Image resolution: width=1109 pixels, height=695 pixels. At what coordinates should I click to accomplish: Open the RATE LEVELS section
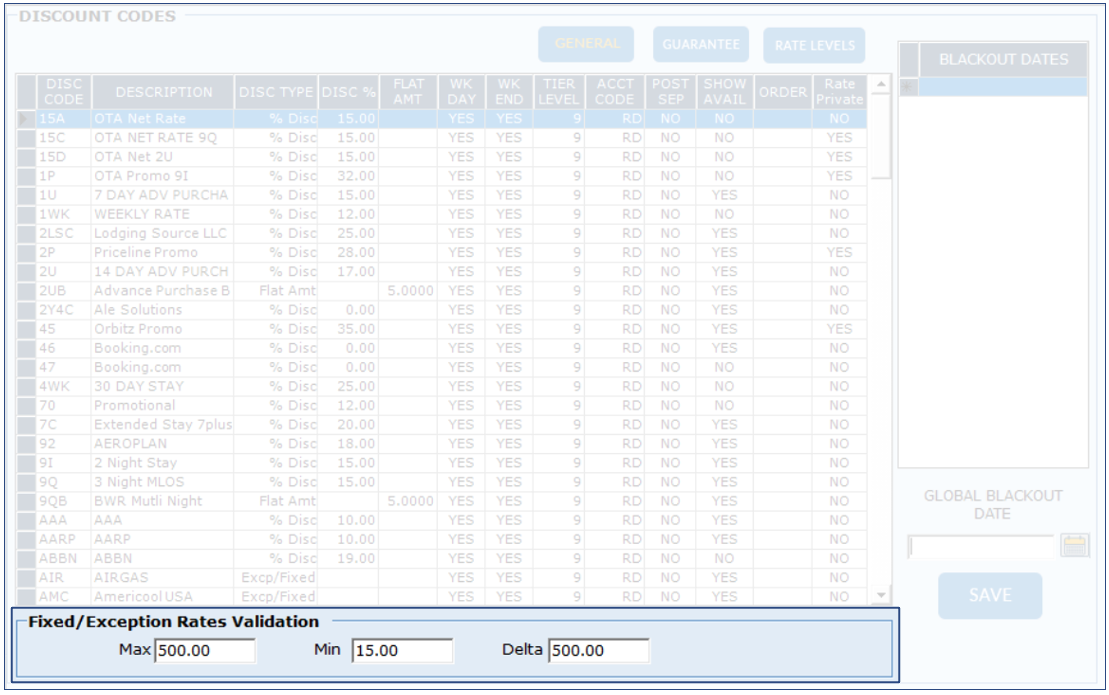tap(815, 45)
